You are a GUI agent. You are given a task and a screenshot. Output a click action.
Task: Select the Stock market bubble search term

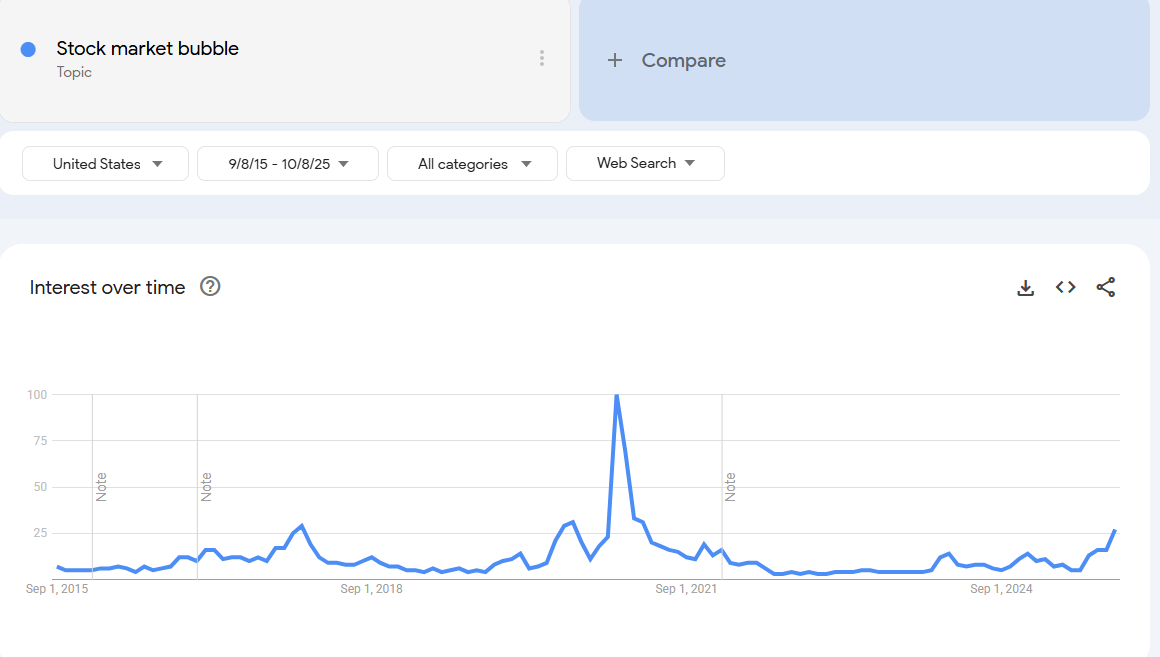tap(148, 49)
